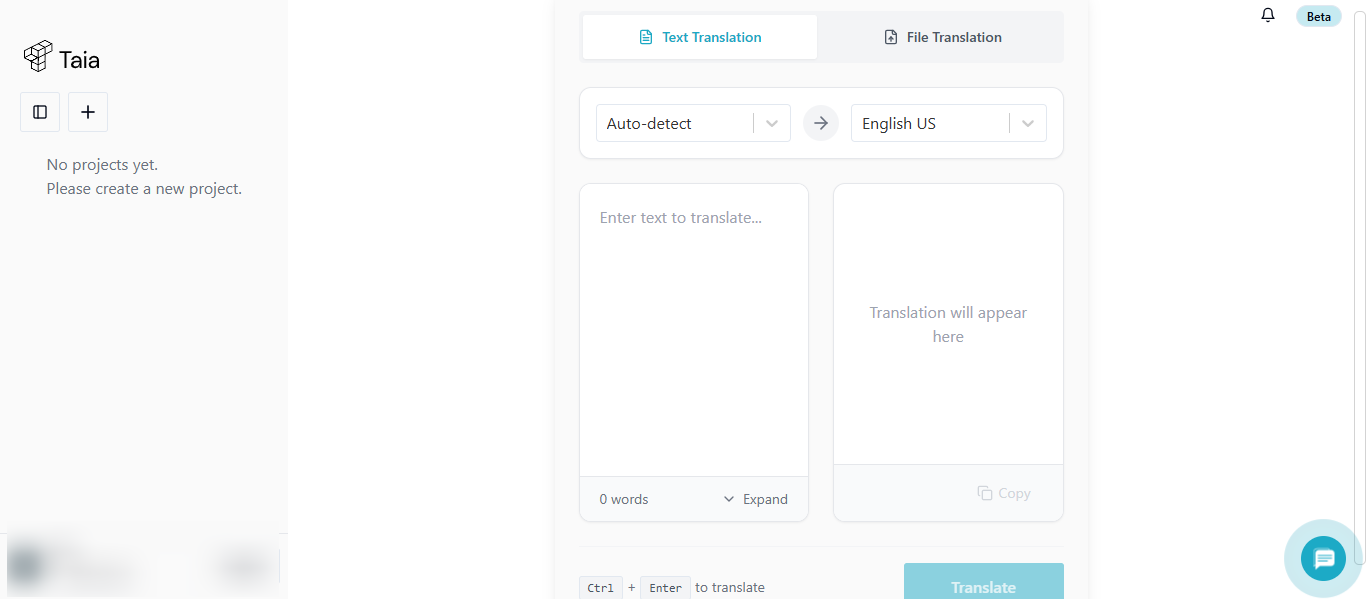Create a new project with plus icon

[x=88, y=112]
